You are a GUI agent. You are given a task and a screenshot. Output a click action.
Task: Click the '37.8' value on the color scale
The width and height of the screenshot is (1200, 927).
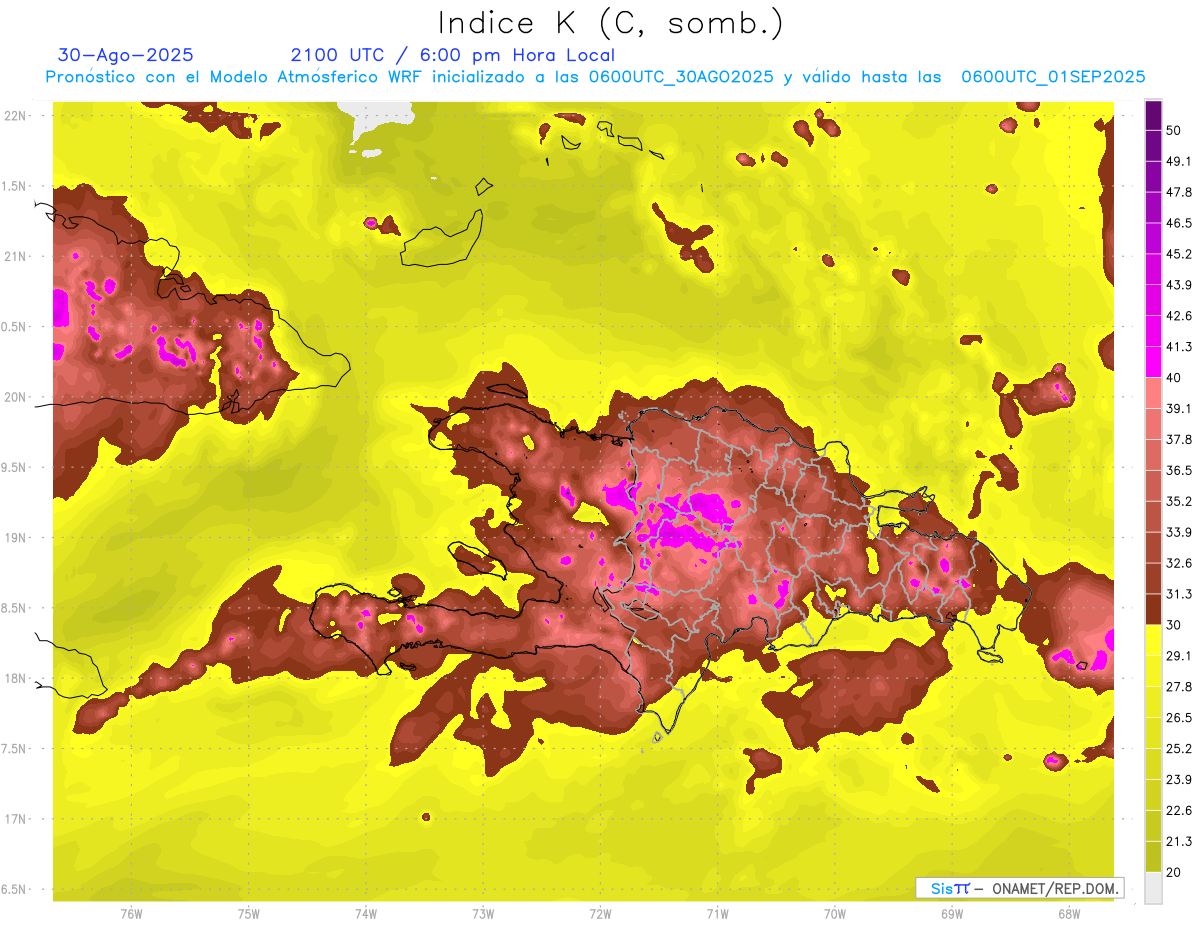[x=1179, y=439]
